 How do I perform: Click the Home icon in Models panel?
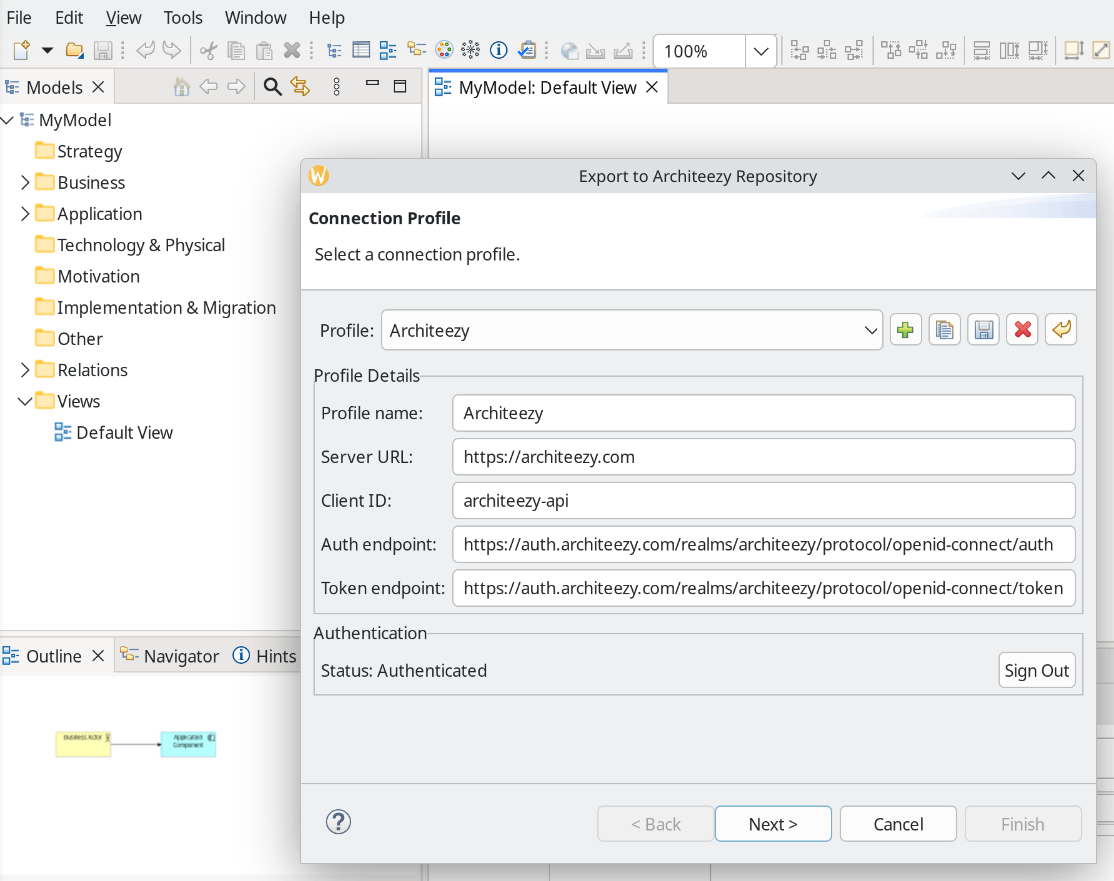coord(182,87)
